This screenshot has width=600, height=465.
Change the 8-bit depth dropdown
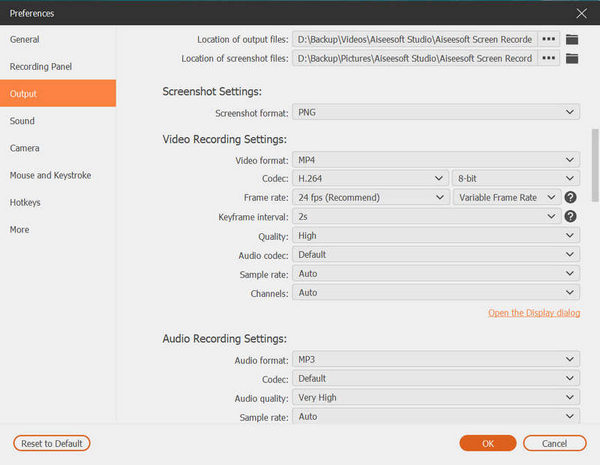[x=515, y=179]
